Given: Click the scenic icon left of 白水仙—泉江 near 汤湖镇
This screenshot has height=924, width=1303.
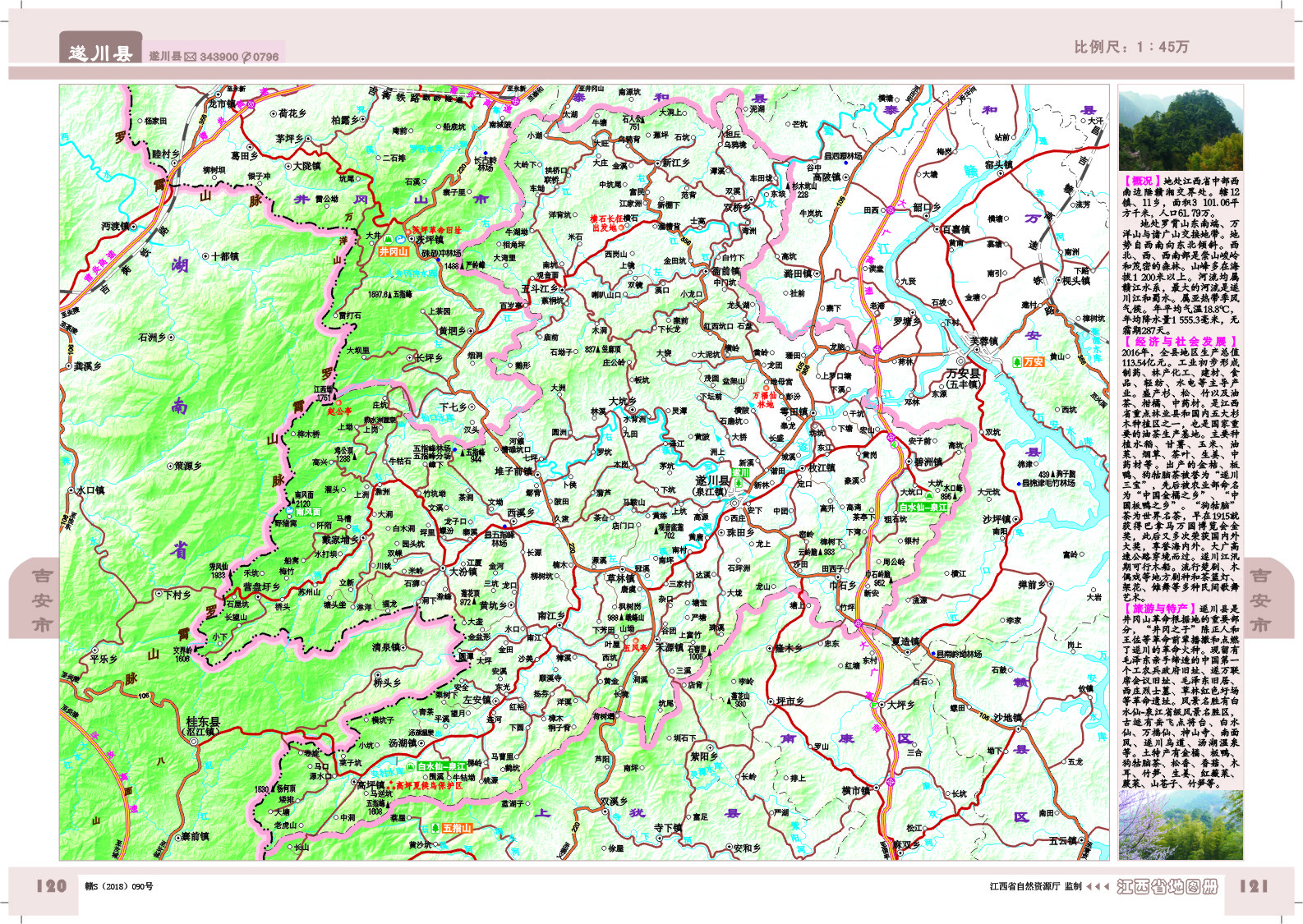Looking at the screenshot, I should [410, 766].
